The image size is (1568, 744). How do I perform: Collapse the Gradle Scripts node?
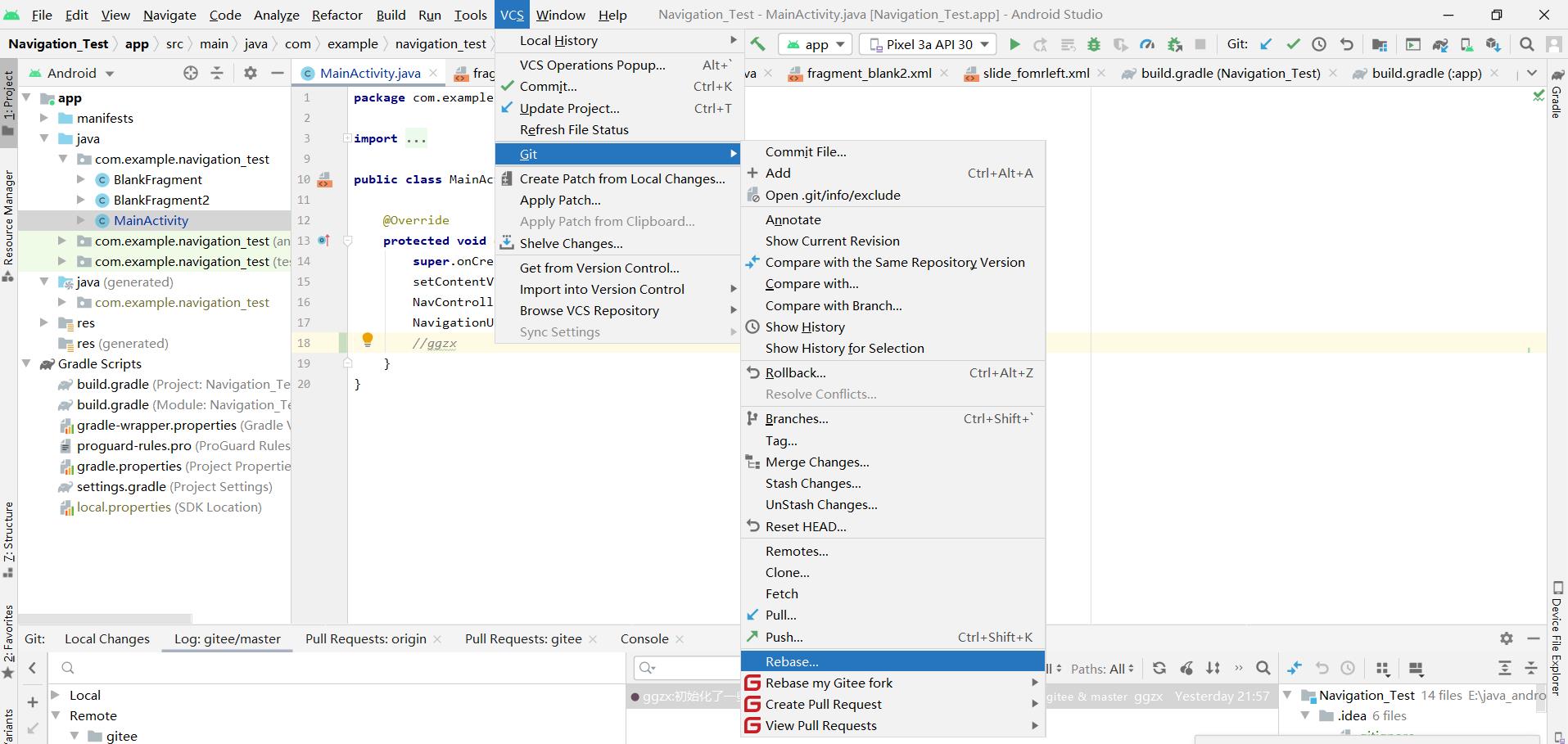click(x=26, y=363)
